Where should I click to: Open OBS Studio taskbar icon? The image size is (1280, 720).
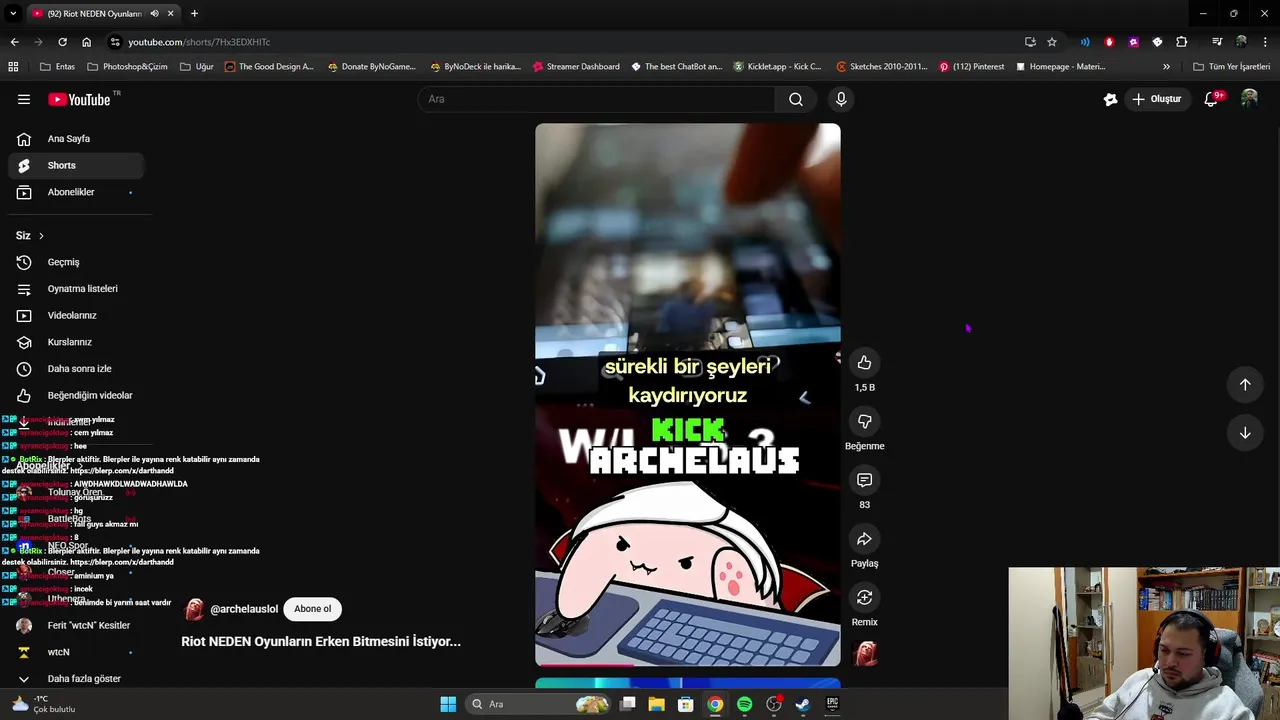773,704
